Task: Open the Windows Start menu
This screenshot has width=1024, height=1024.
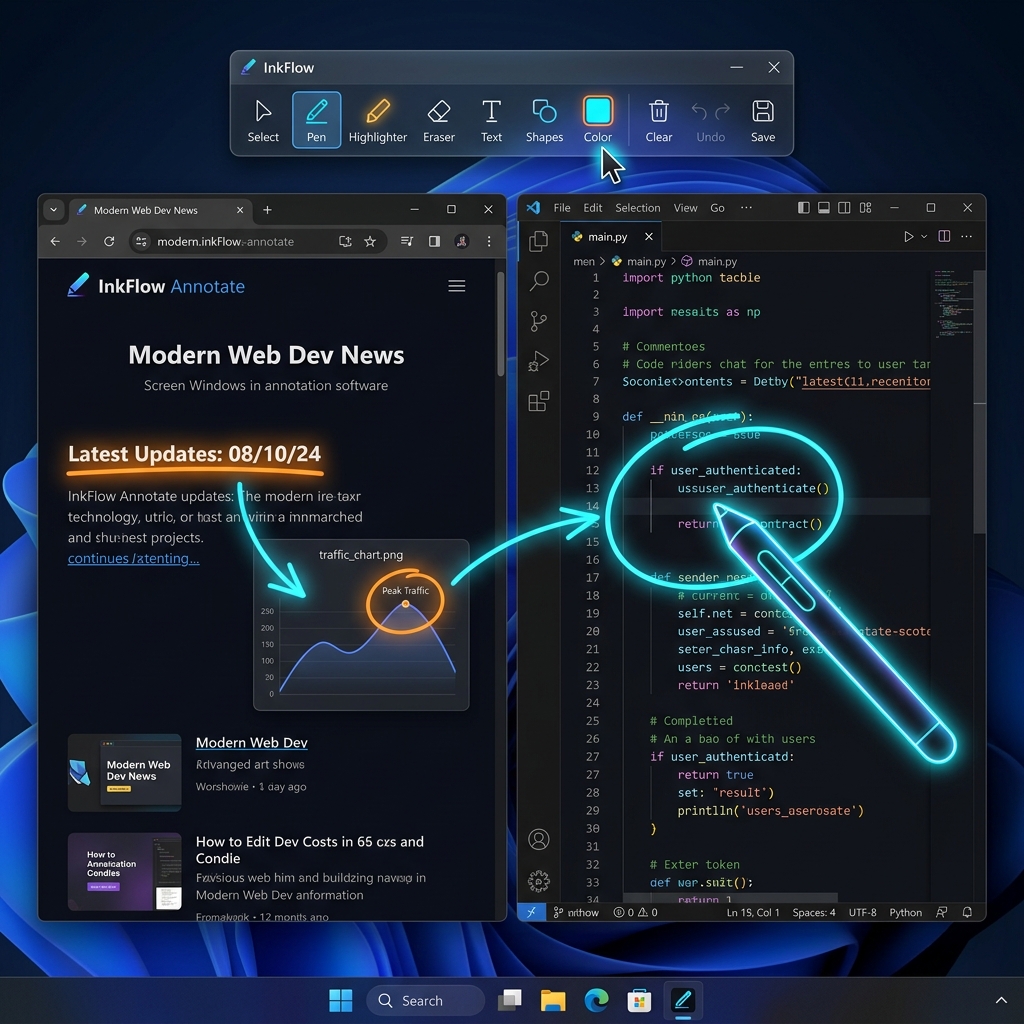Action: [x=341, y=1000]
